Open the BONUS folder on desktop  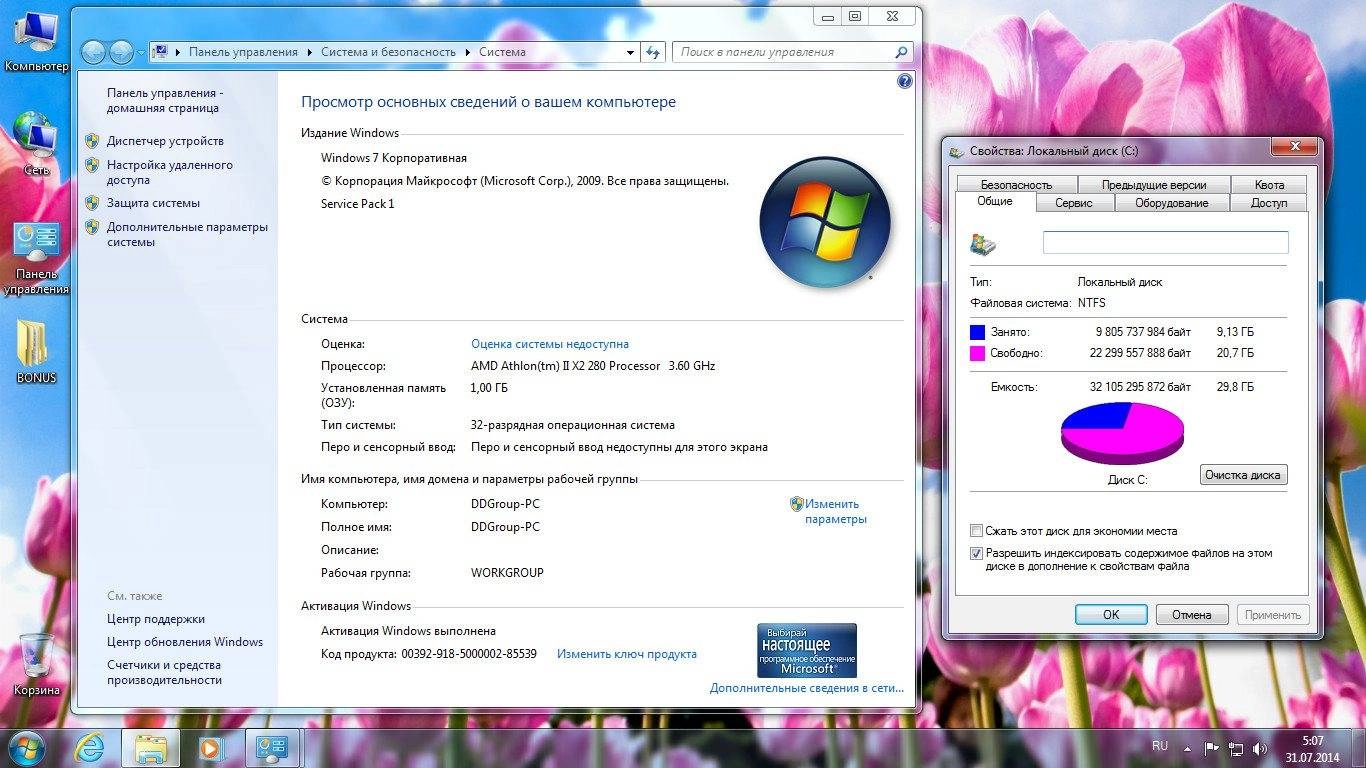36,351
